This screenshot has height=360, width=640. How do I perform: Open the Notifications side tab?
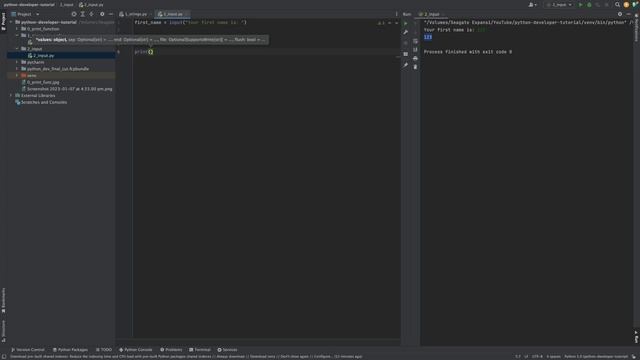click(x=636, y=27)
